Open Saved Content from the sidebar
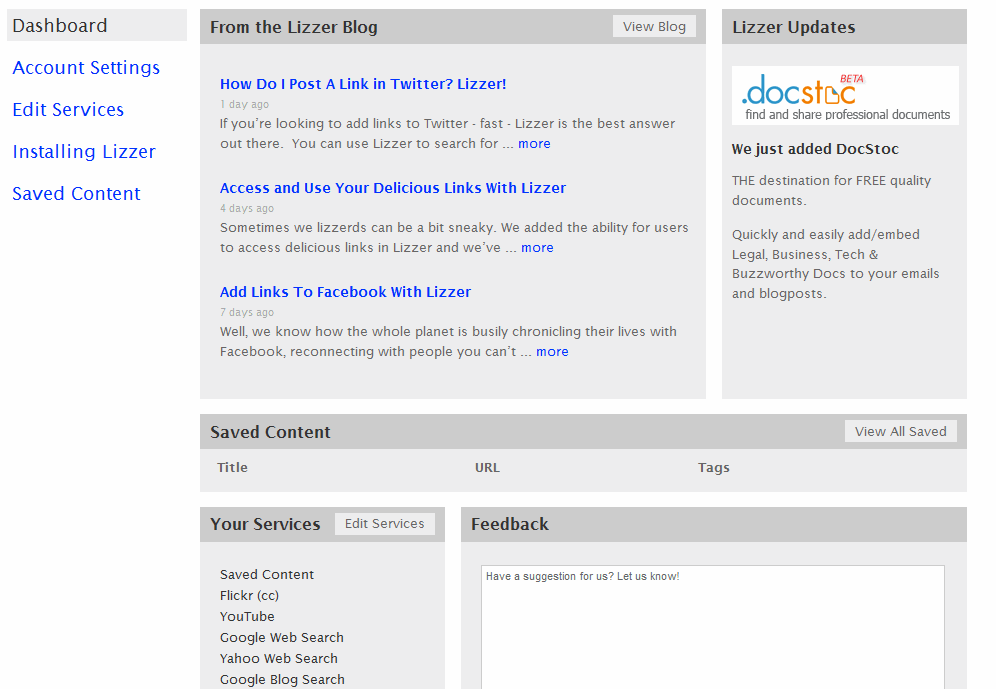 tap(76, 193)
